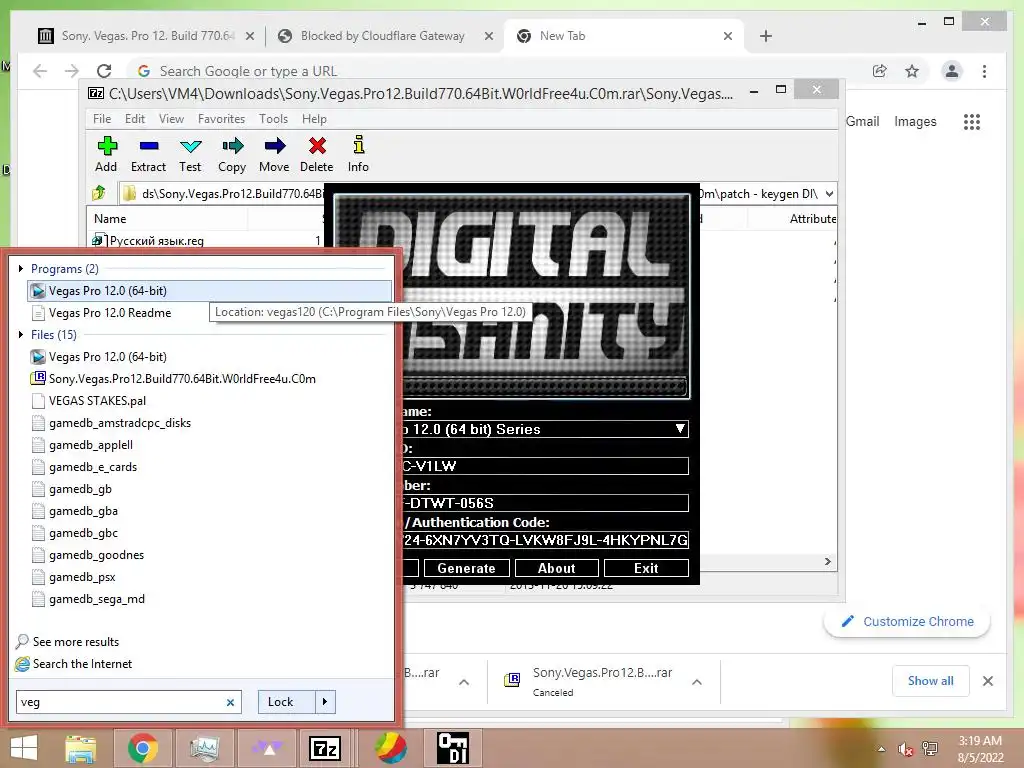This screenshot has width=1024, height=768.
Task: Click Exit button in keygen
Action: [646, 568]
